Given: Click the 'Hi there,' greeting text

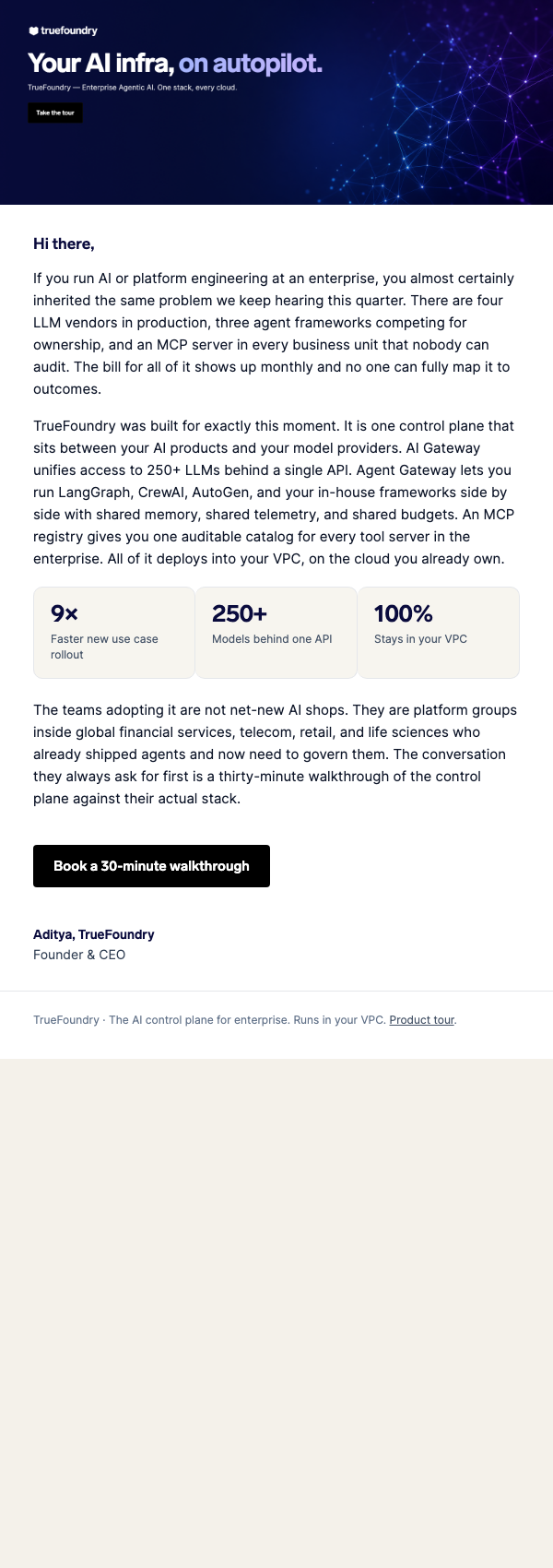Looking at the screenshot, I should 64,244.
